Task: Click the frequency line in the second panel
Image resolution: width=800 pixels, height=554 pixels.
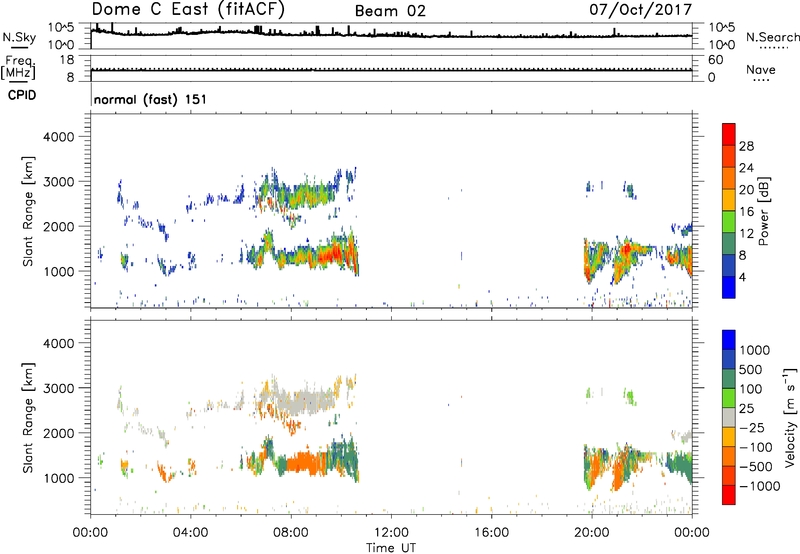Action: pos(391,70)
